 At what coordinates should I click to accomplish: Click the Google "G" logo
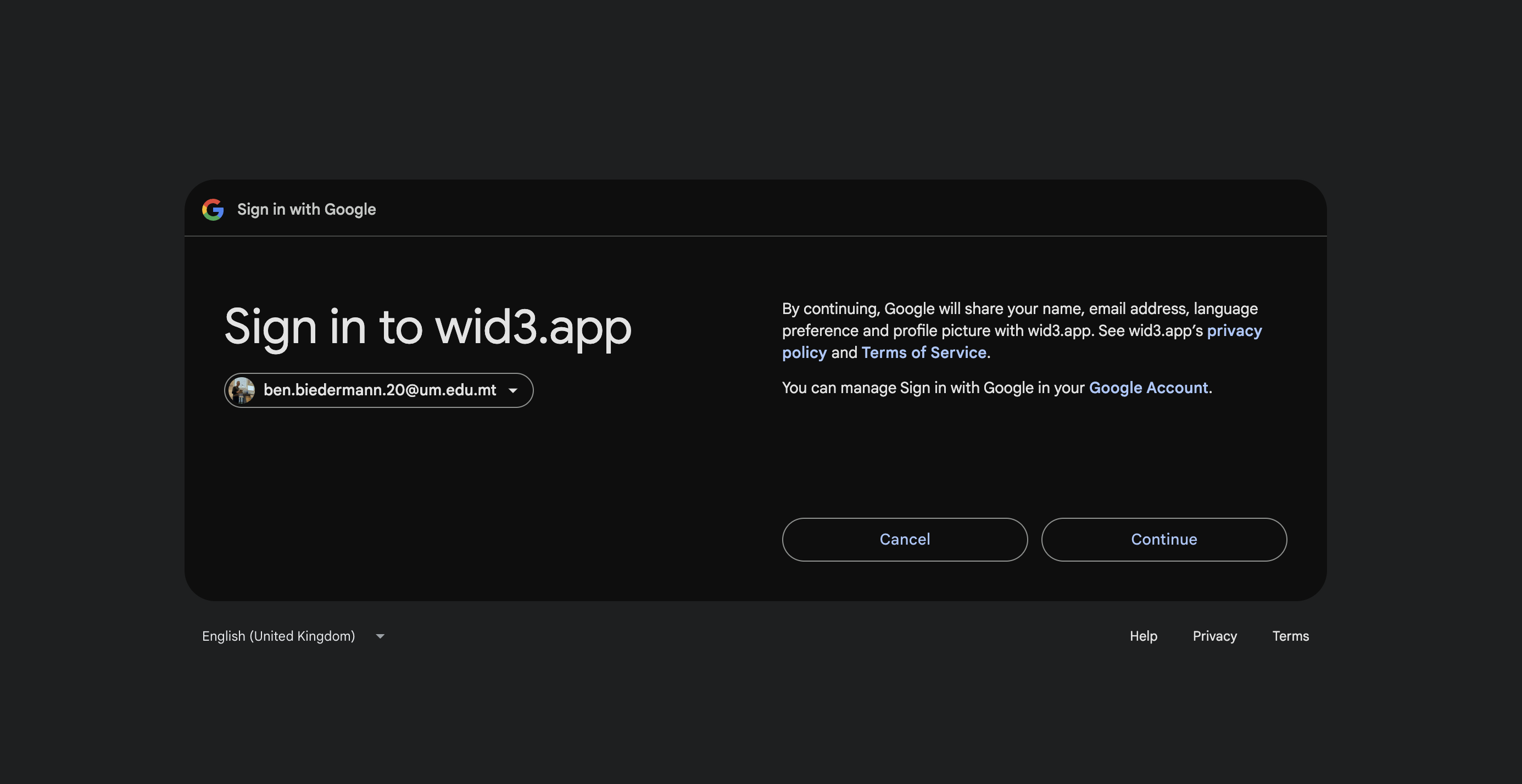(213, 210)
